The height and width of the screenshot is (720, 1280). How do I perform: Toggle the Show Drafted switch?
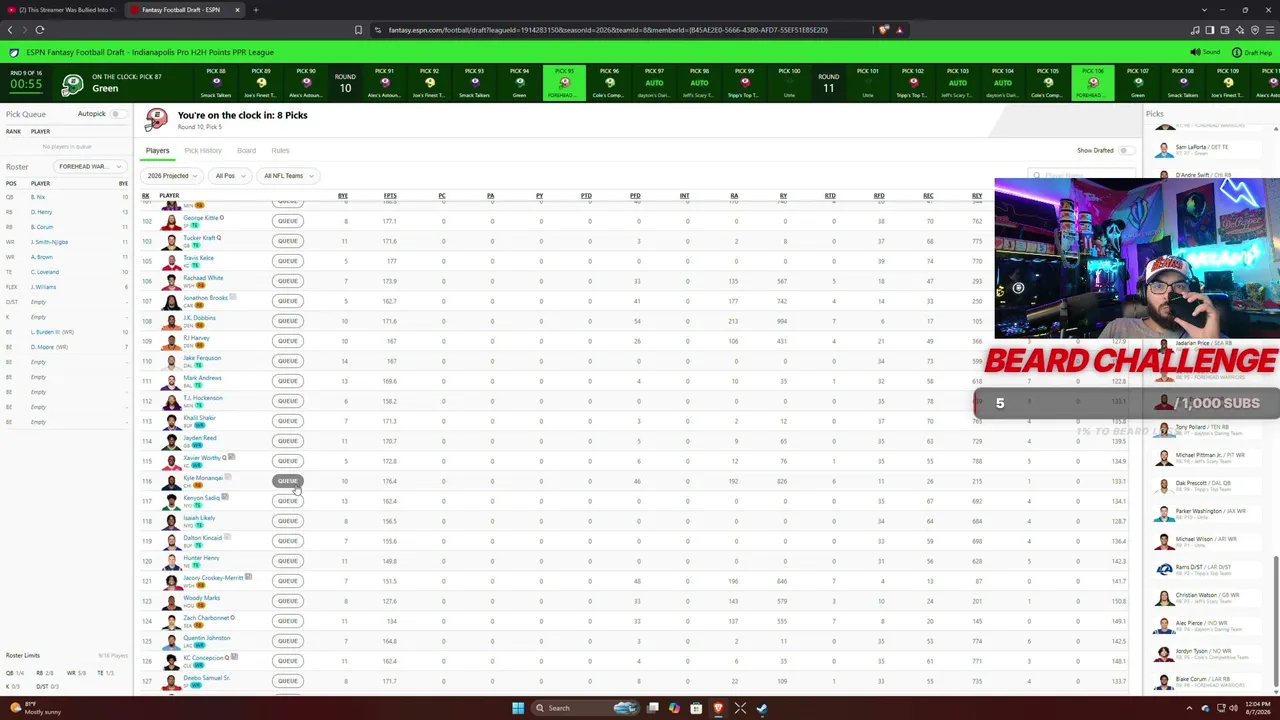(1125, 150)
